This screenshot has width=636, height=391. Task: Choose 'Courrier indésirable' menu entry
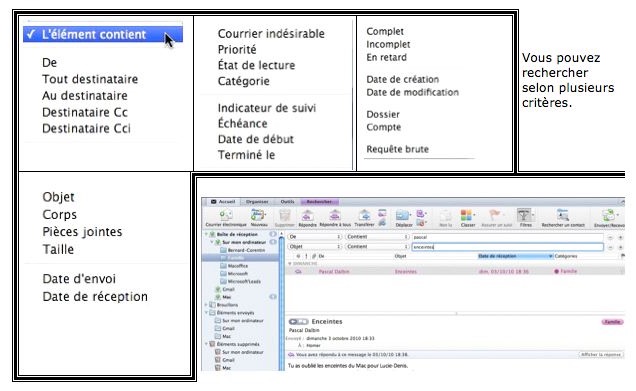[271, 34]
